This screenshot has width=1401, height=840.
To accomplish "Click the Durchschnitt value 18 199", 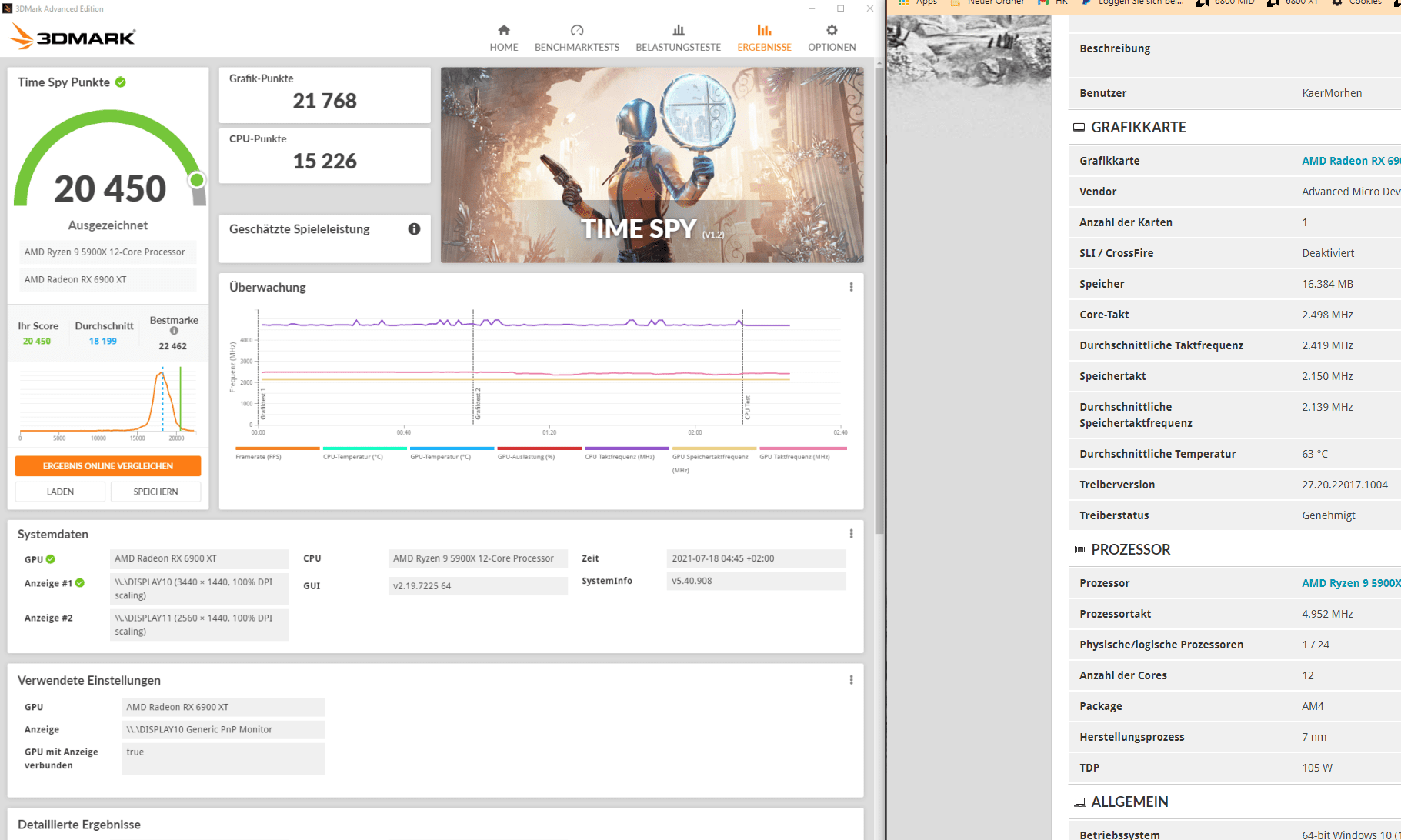I will [103, 341].
